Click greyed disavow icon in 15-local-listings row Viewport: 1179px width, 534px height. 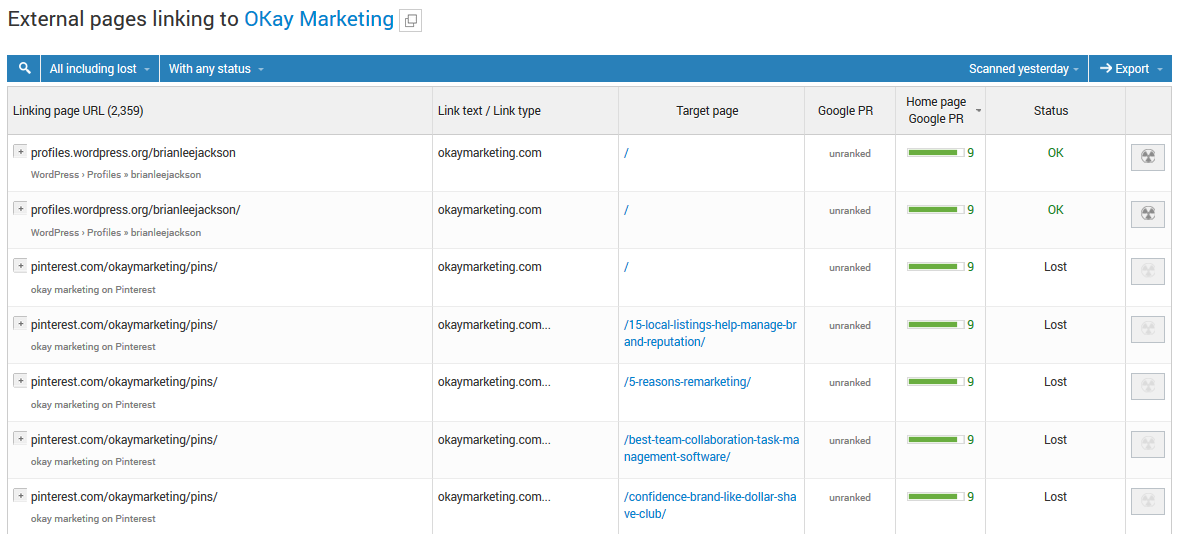tap(1147, 329)
